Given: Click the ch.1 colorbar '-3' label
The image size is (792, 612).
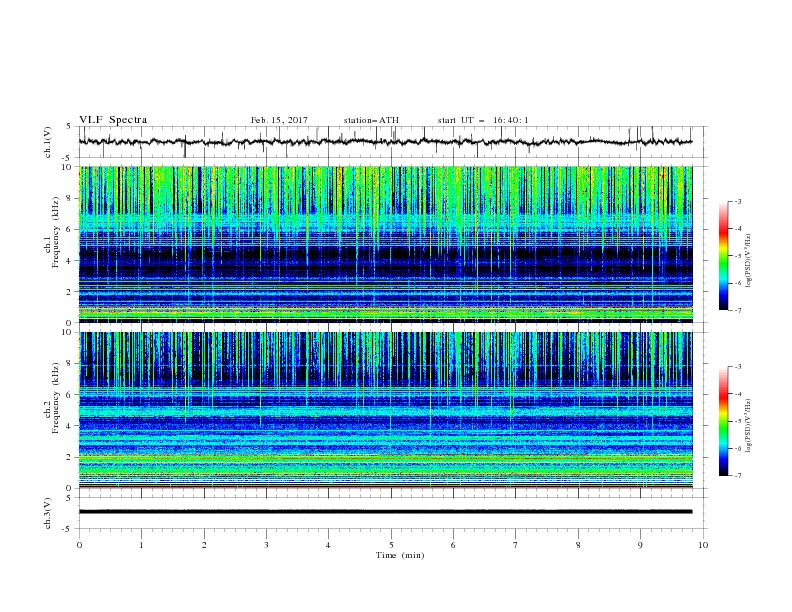Looking at the screenshot, I should coord(737,201).
